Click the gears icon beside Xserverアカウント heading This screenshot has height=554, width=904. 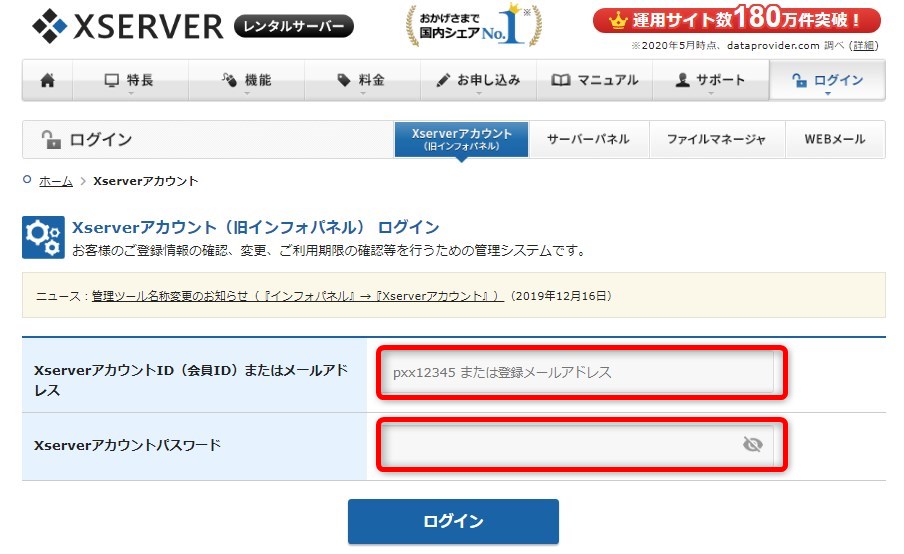pos(43,238)
